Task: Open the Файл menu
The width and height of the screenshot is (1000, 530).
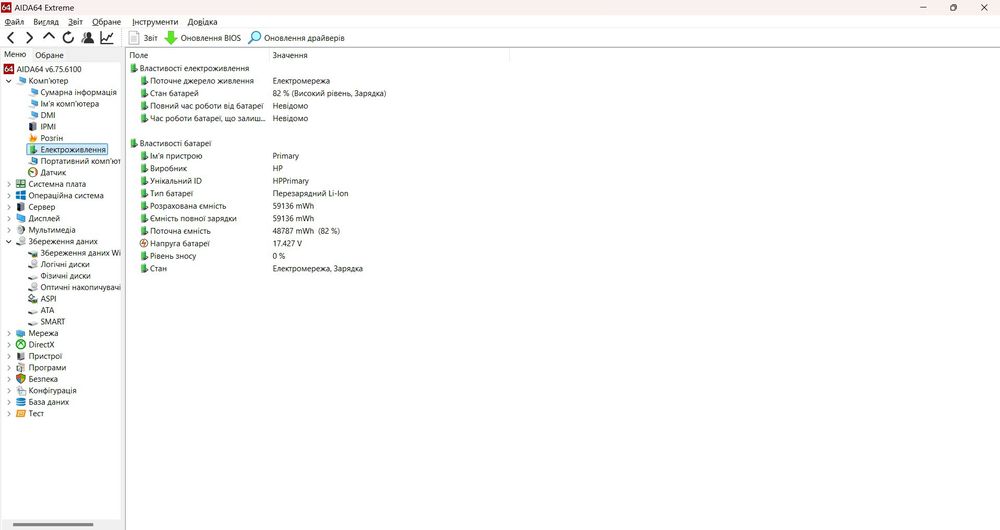Action: (x=14, y=22)
